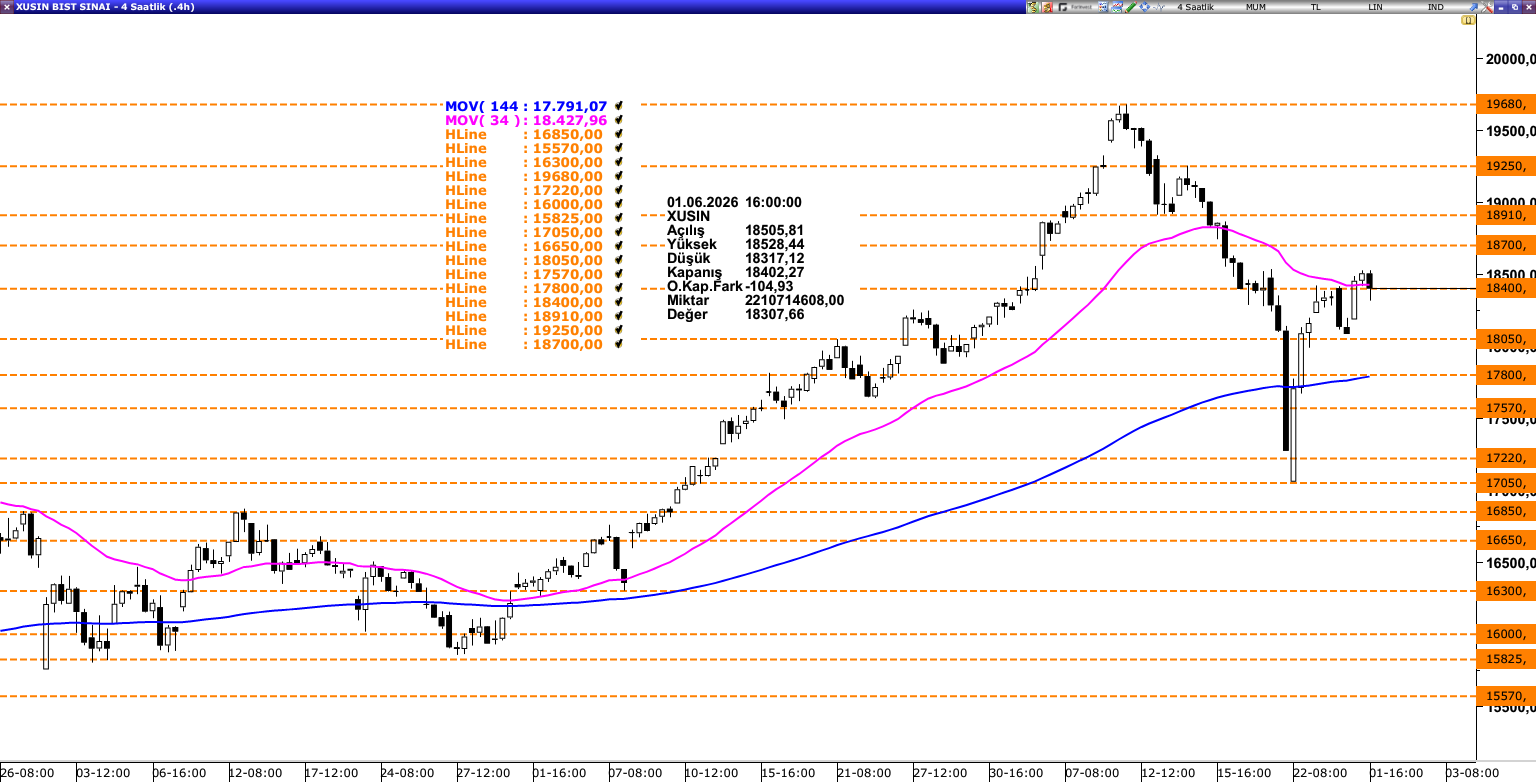Toggle the checkmark for HLine 15825,00

(620, 218)
